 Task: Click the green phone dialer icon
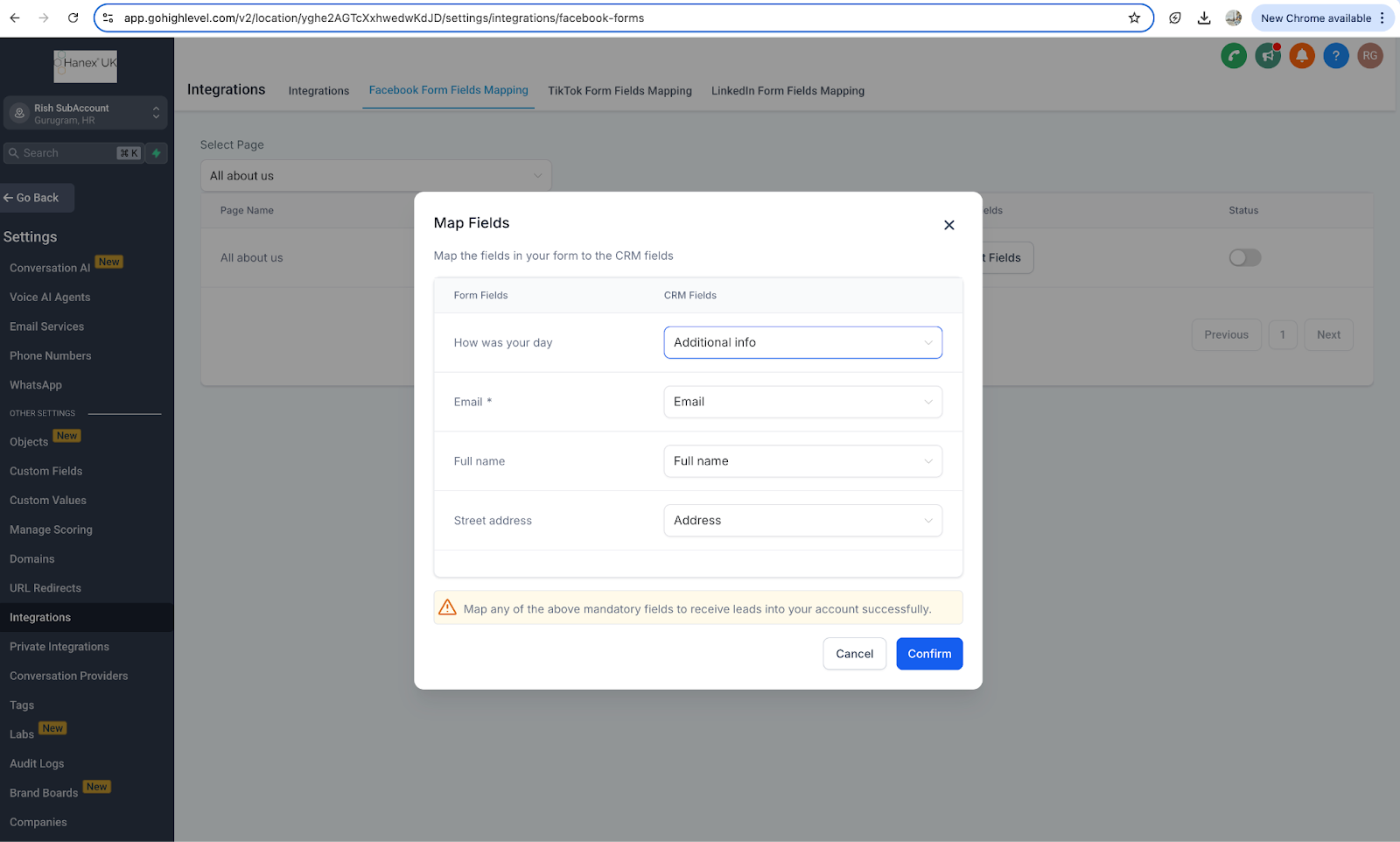pos(1234,56)
